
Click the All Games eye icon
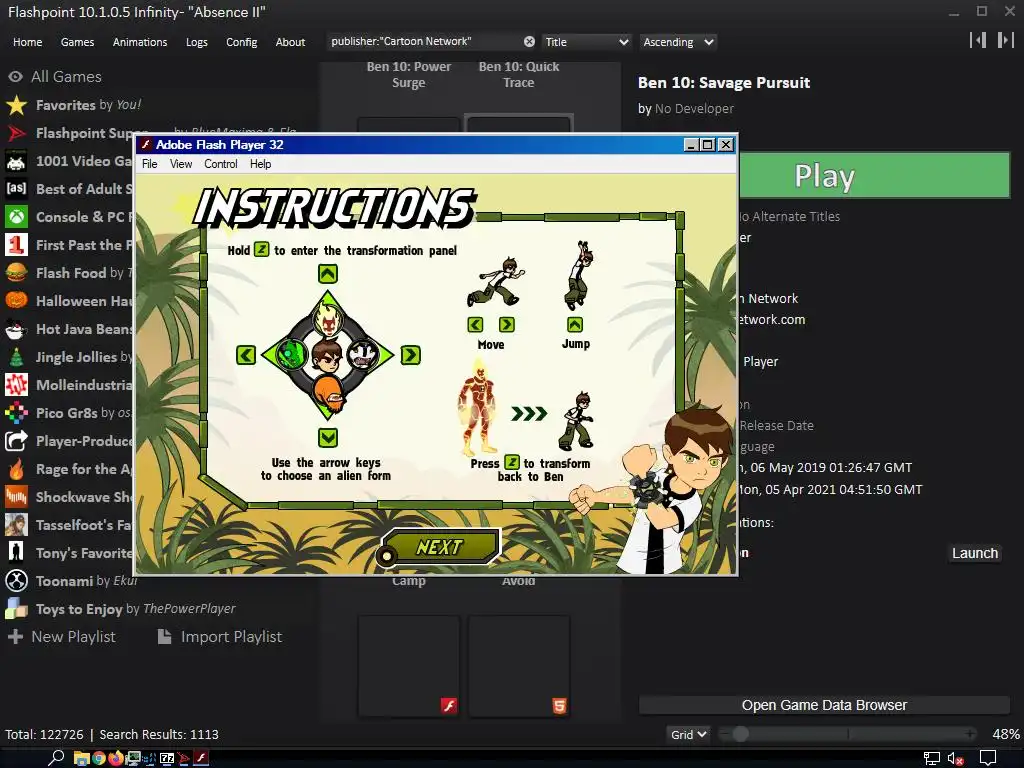coord(16,77)
